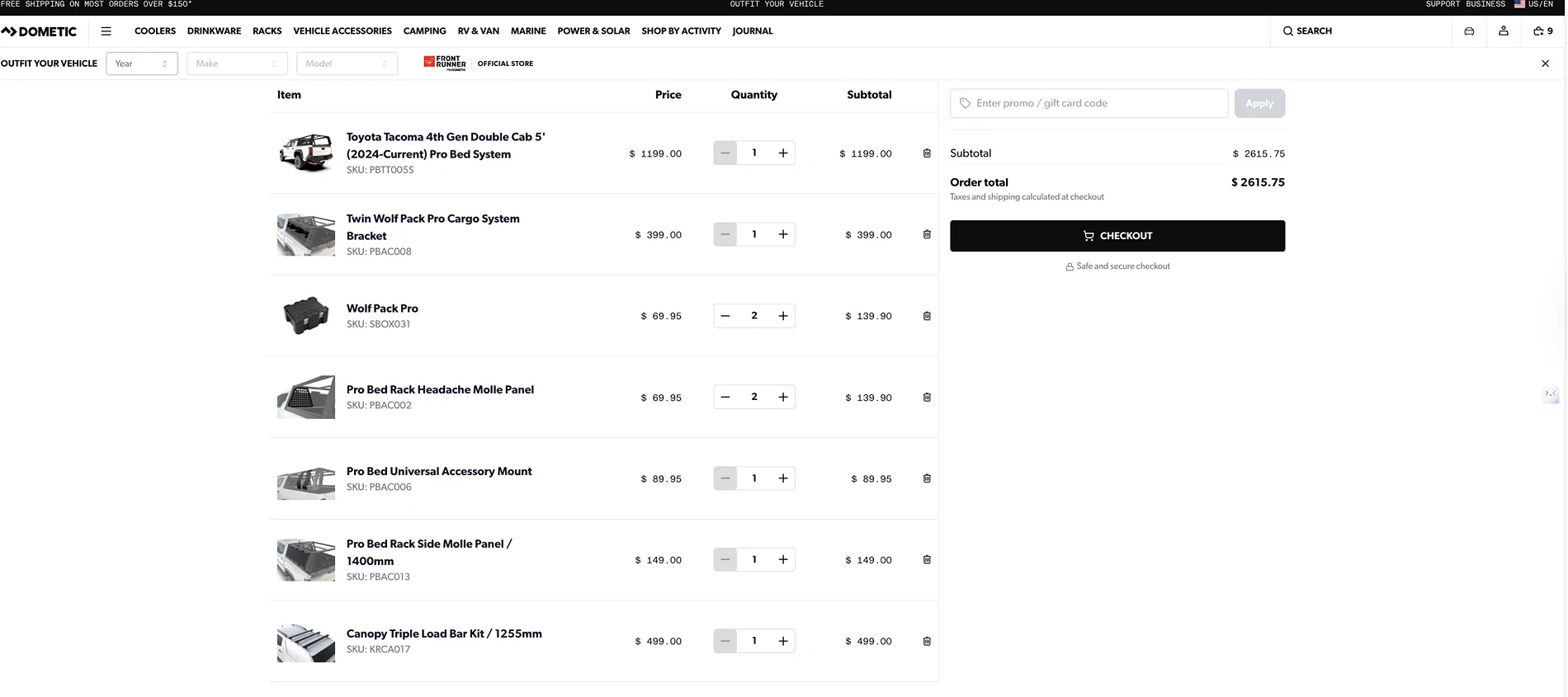Open the Drinkware menu
The image size is (1568, 697).
coord(215,31)
